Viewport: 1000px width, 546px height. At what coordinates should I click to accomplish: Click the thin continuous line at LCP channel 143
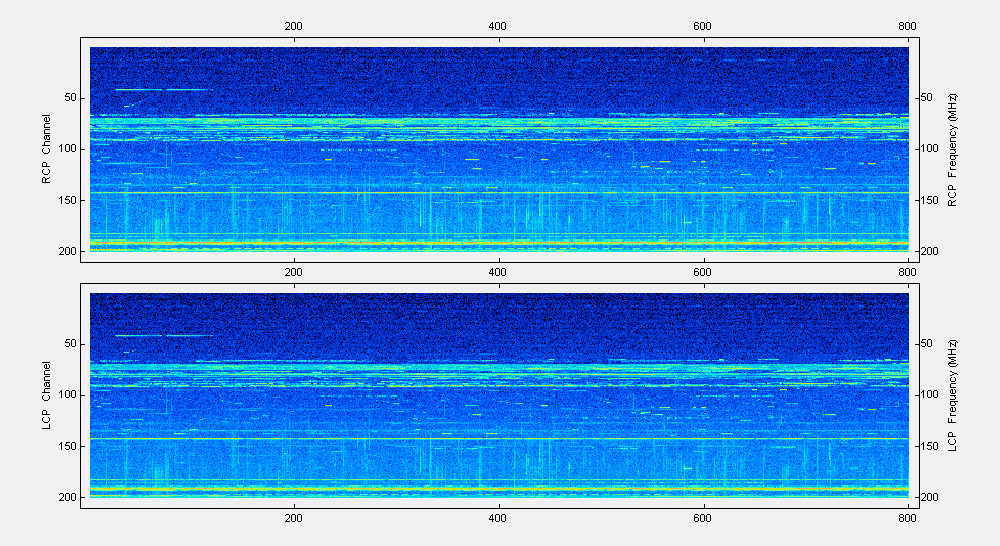coord(499,439)
